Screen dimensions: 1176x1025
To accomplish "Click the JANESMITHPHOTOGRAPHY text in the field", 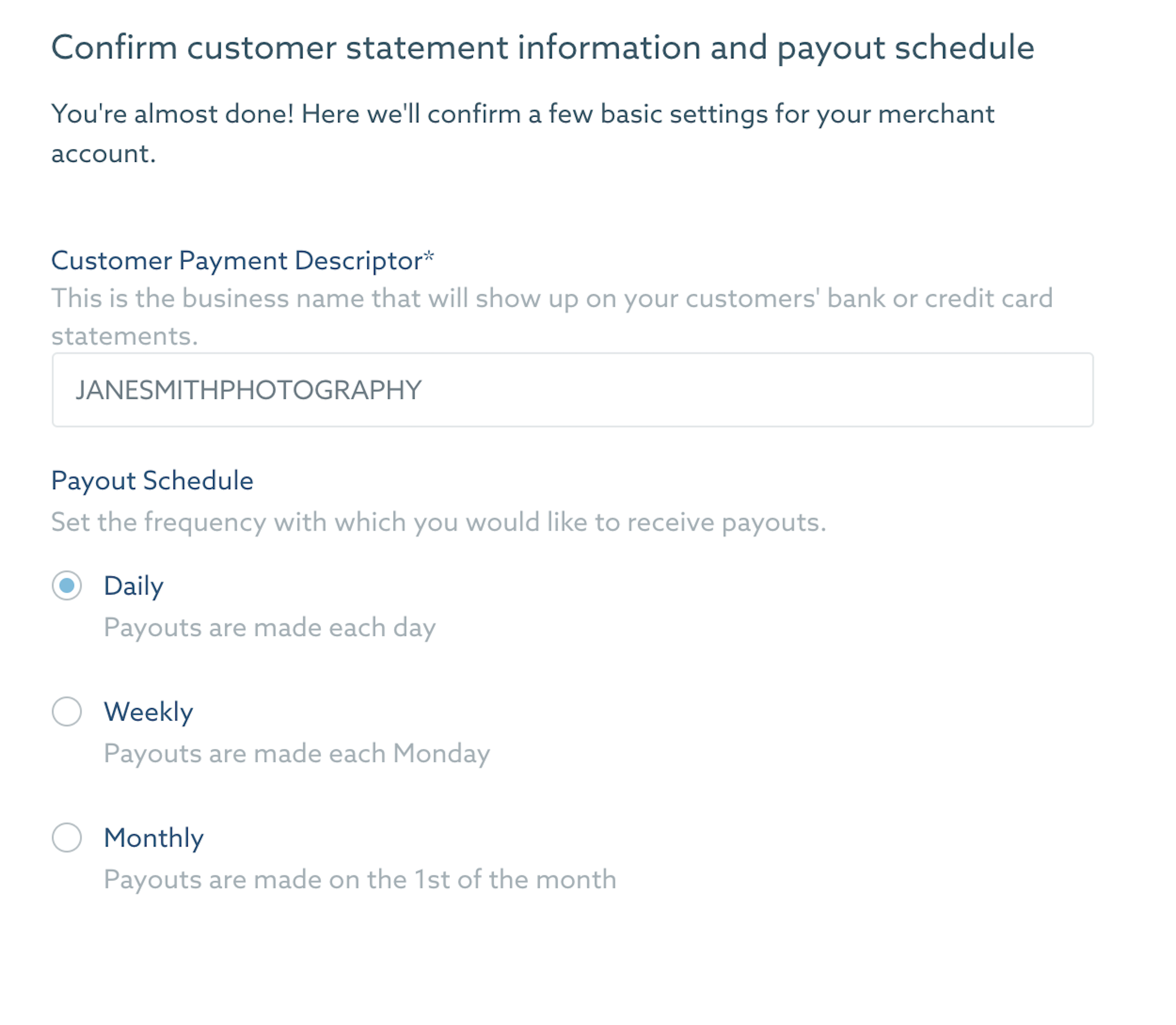I will point(249,390).
